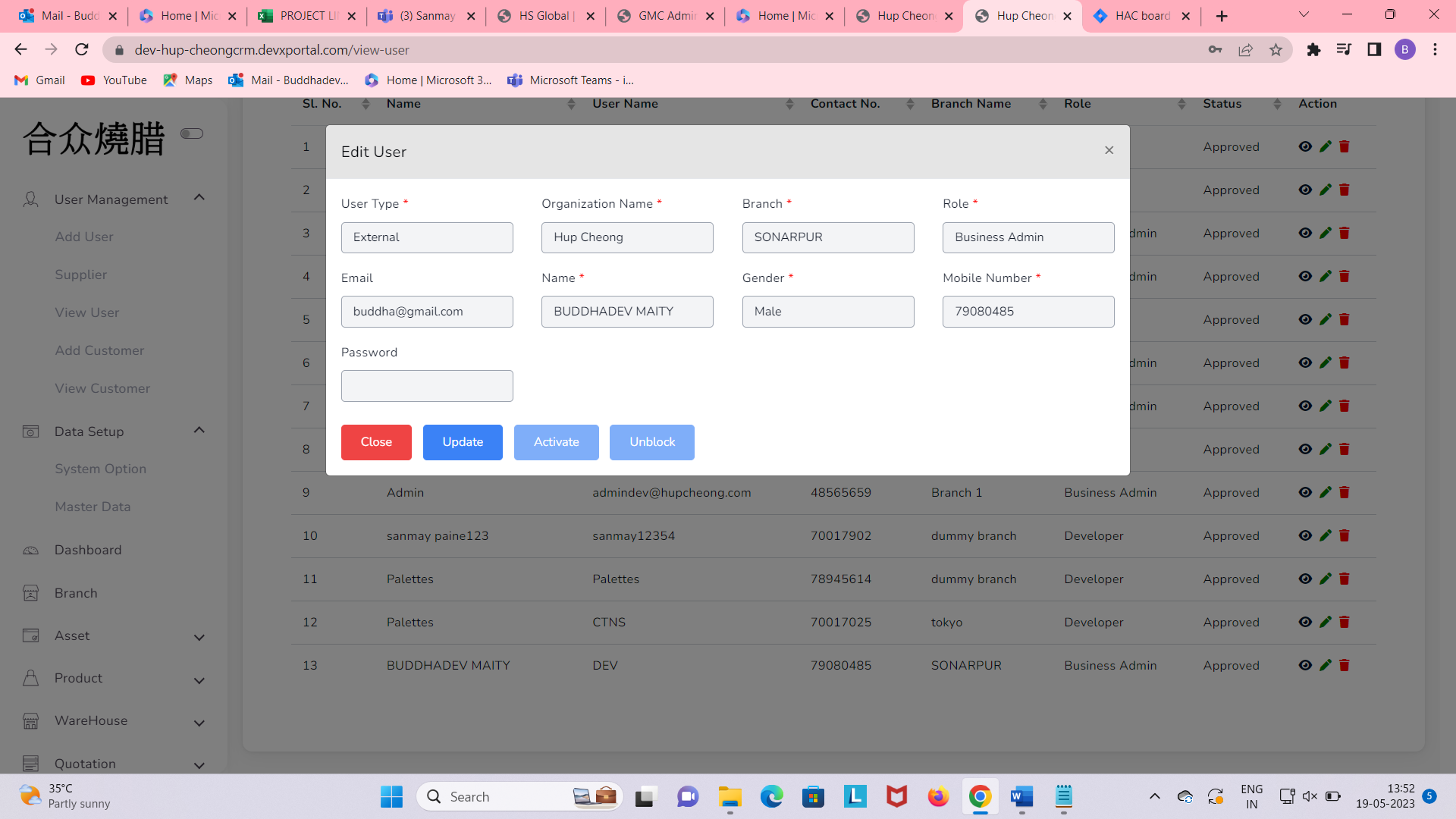This screenshot has height=819, width=1456.
Task: Close the Edit User dialog with X
Action: click(1109, 150)
